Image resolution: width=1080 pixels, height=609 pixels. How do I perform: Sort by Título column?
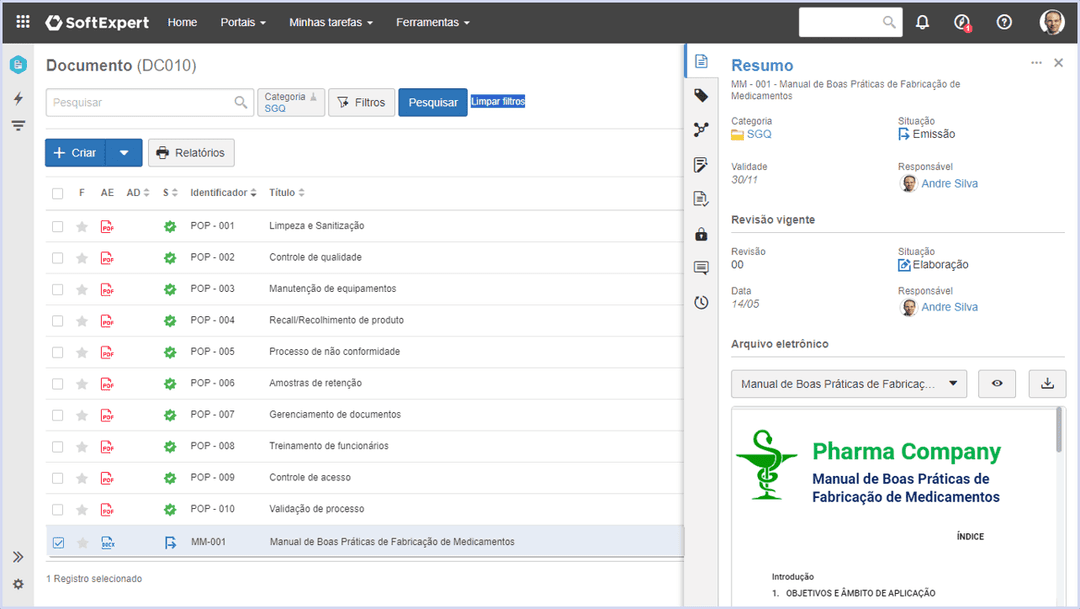pos(287,193)
